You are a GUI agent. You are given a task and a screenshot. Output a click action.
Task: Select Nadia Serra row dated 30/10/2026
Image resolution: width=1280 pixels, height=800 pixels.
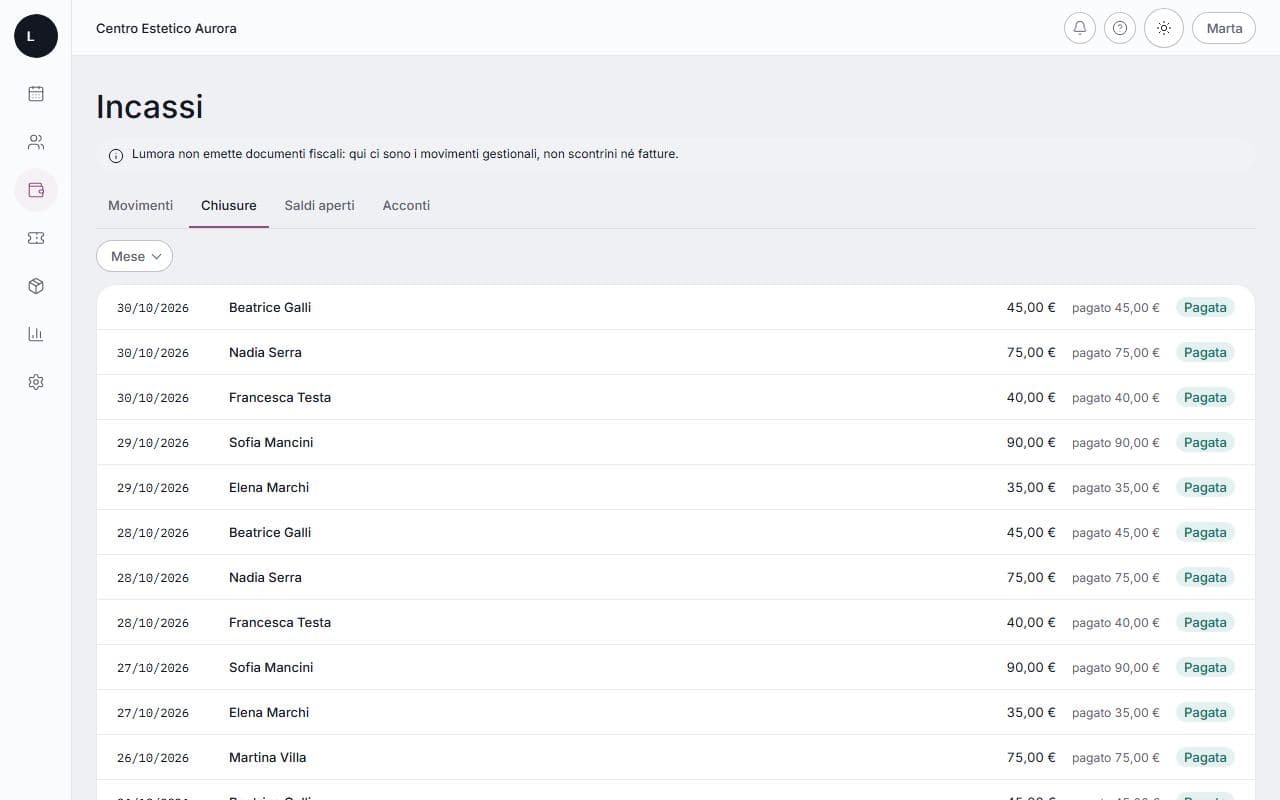coord(676,352)
